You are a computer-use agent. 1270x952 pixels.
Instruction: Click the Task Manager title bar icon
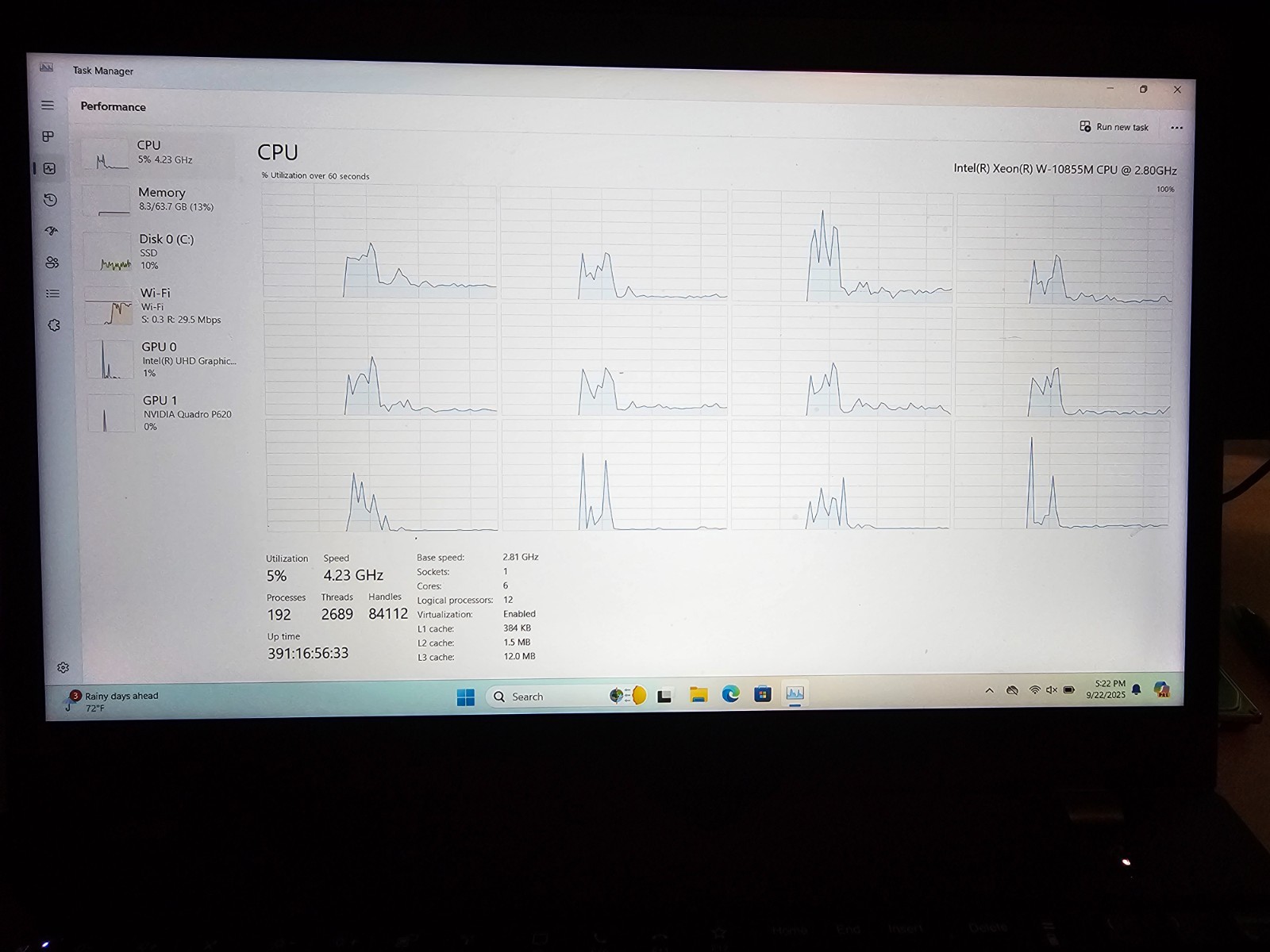pyautogui.click(x=46, y=68)
